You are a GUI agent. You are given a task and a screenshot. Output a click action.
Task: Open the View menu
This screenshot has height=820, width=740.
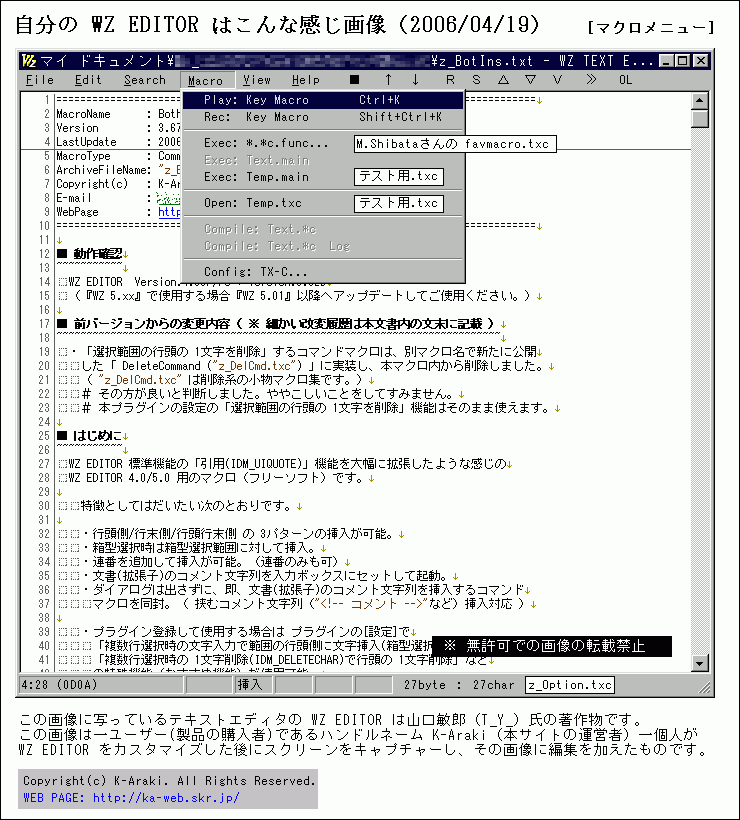(256, 80)
